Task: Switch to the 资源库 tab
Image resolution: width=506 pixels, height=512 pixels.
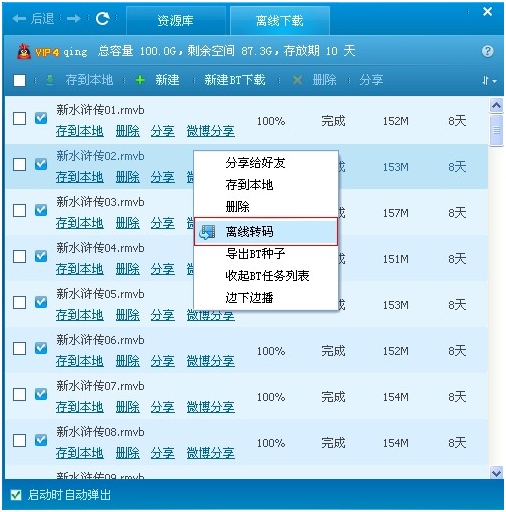Action: pyautogui.click(x=176, y=21)
